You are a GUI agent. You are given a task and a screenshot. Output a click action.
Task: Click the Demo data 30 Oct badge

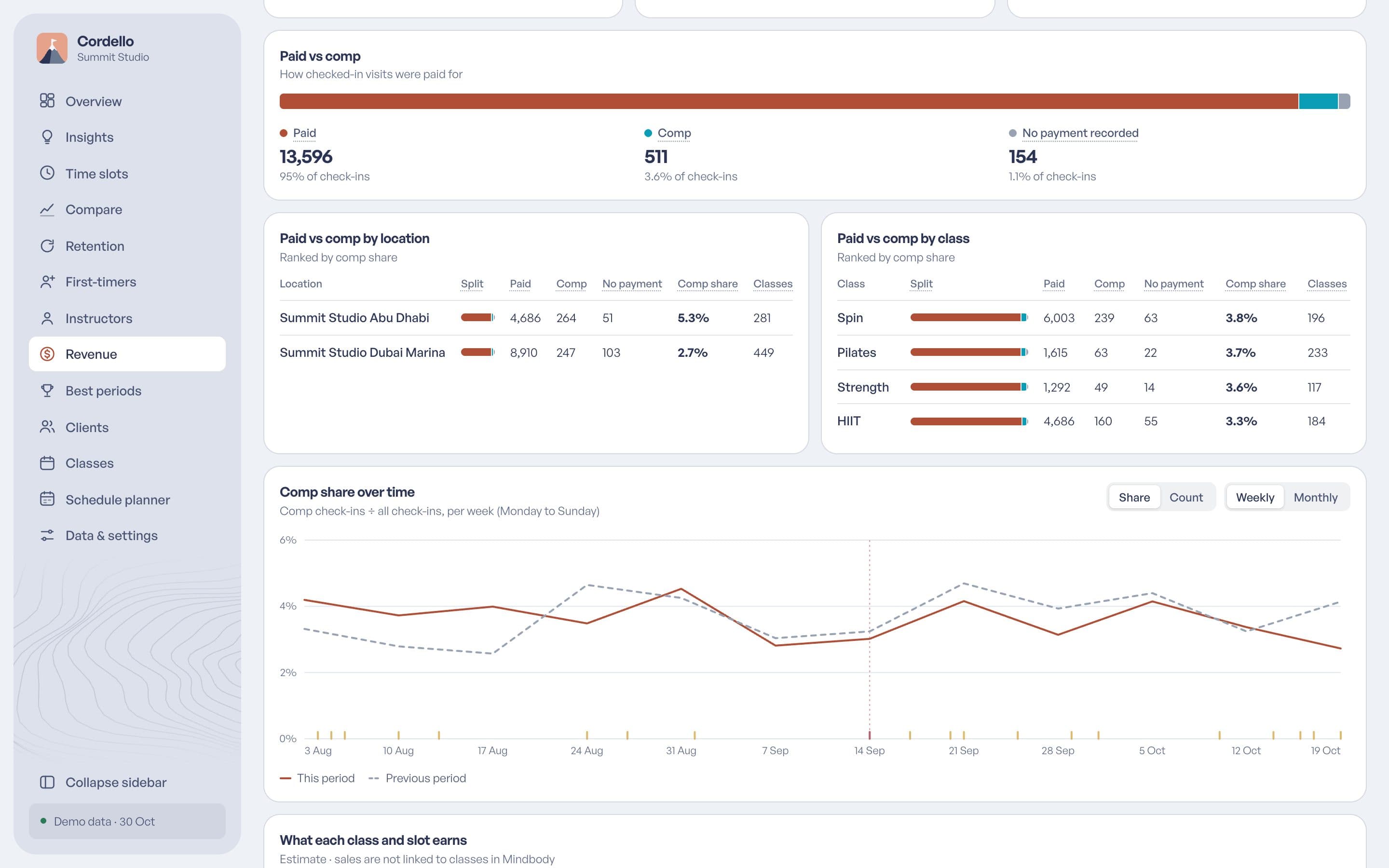pos(127,821)
